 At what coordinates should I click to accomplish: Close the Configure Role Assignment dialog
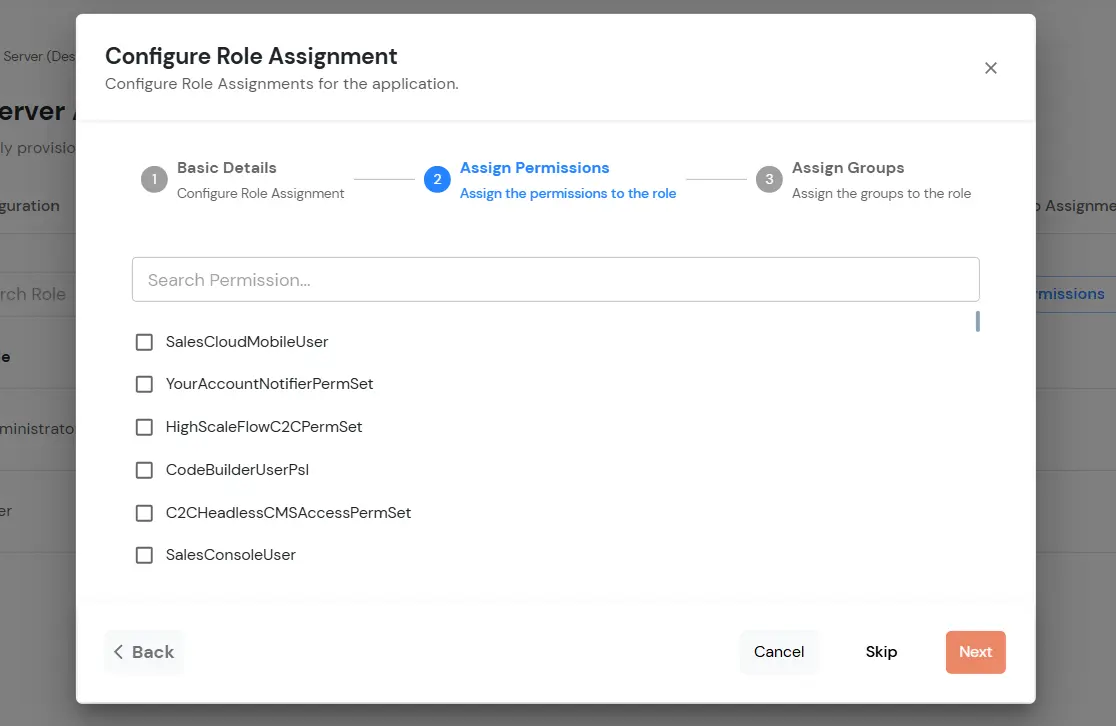coord(991,68)
